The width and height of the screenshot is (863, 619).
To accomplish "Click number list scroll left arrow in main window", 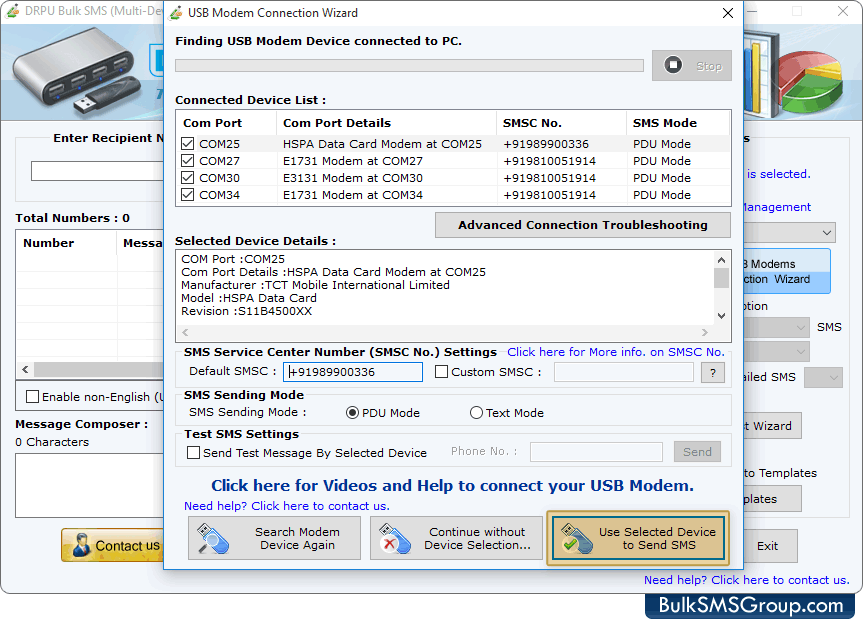I will pos(25,369).
